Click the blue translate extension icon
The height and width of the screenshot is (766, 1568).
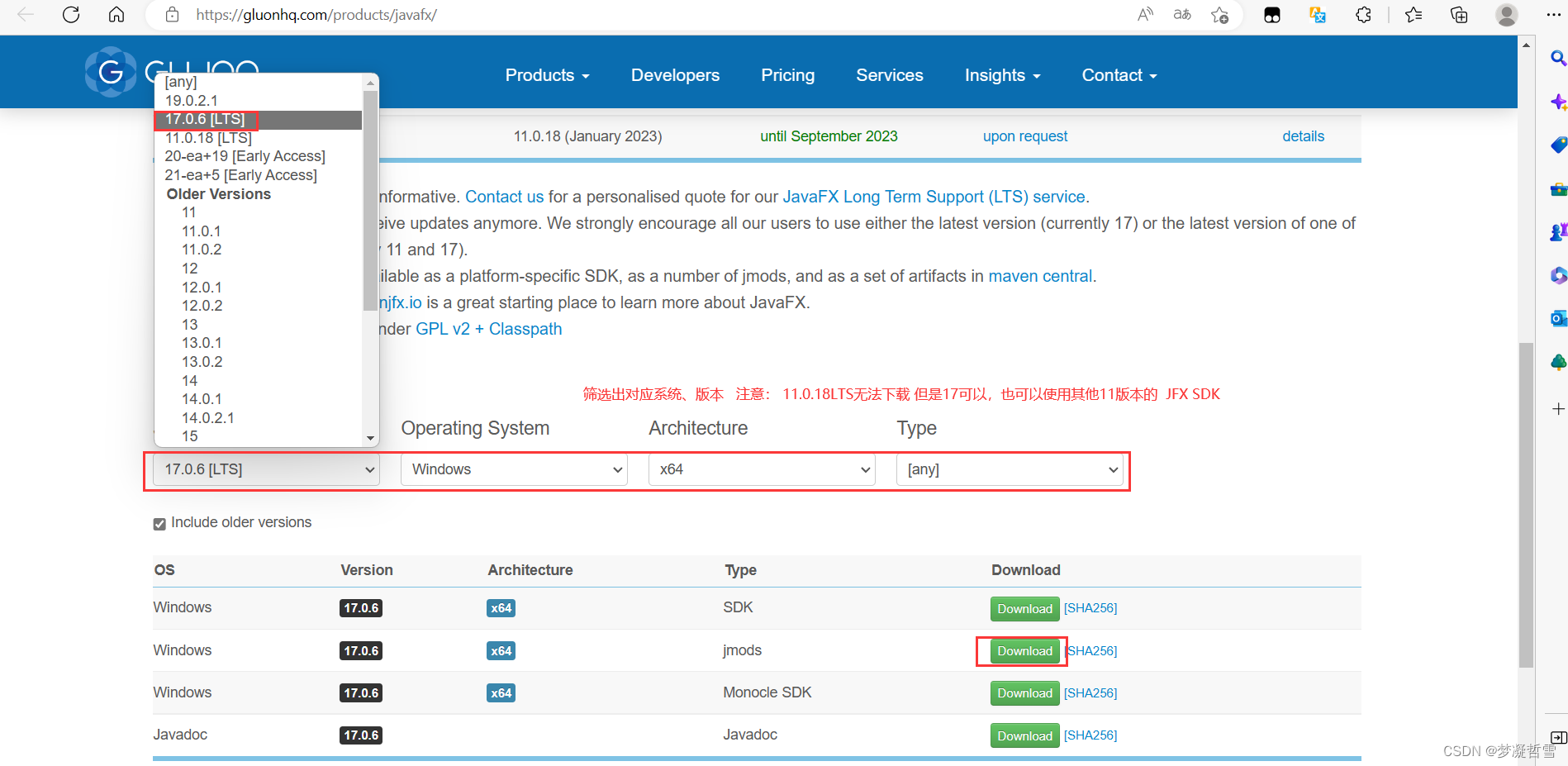1318,14
